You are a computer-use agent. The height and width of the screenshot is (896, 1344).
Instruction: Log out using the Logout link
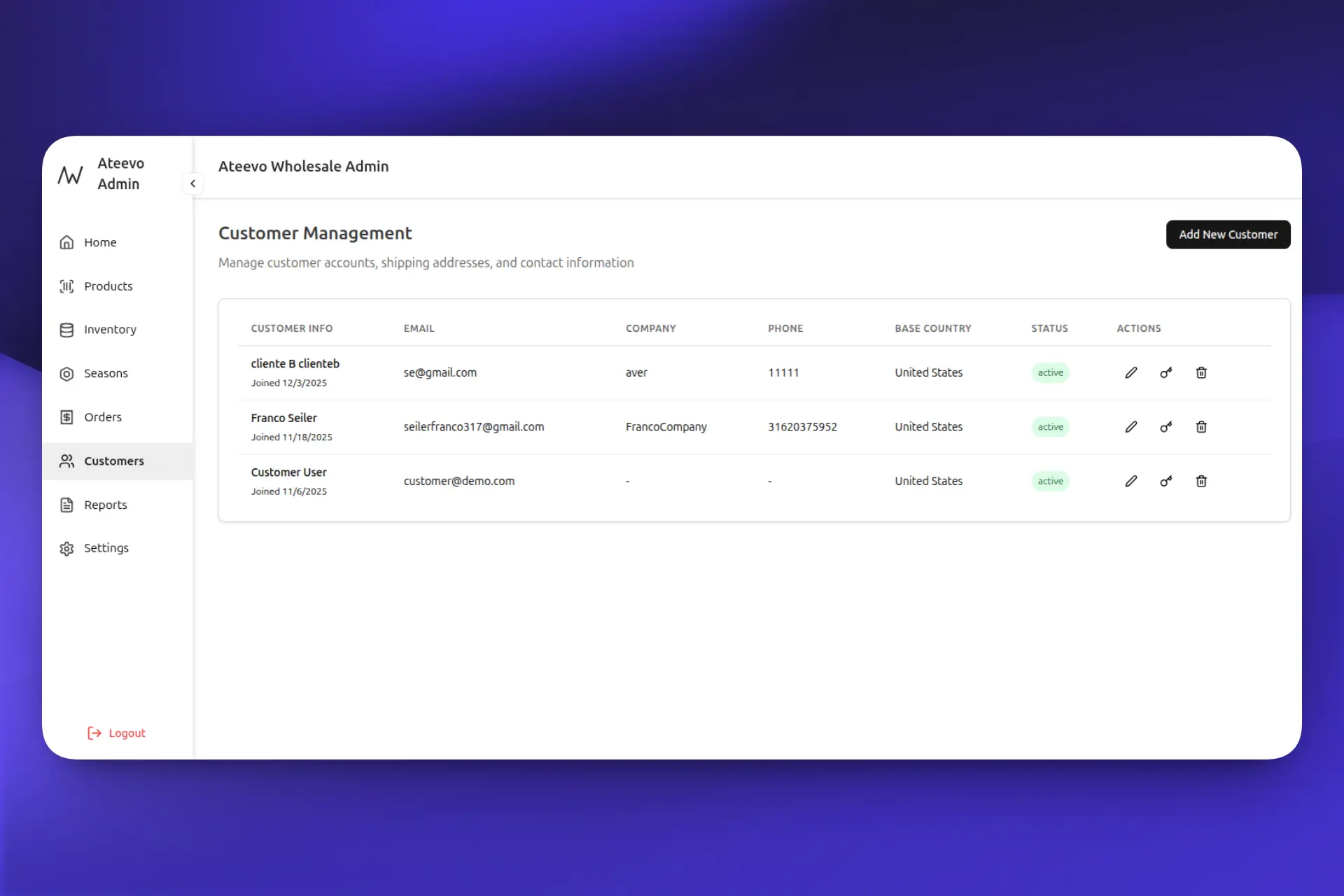tap(116, 733)
